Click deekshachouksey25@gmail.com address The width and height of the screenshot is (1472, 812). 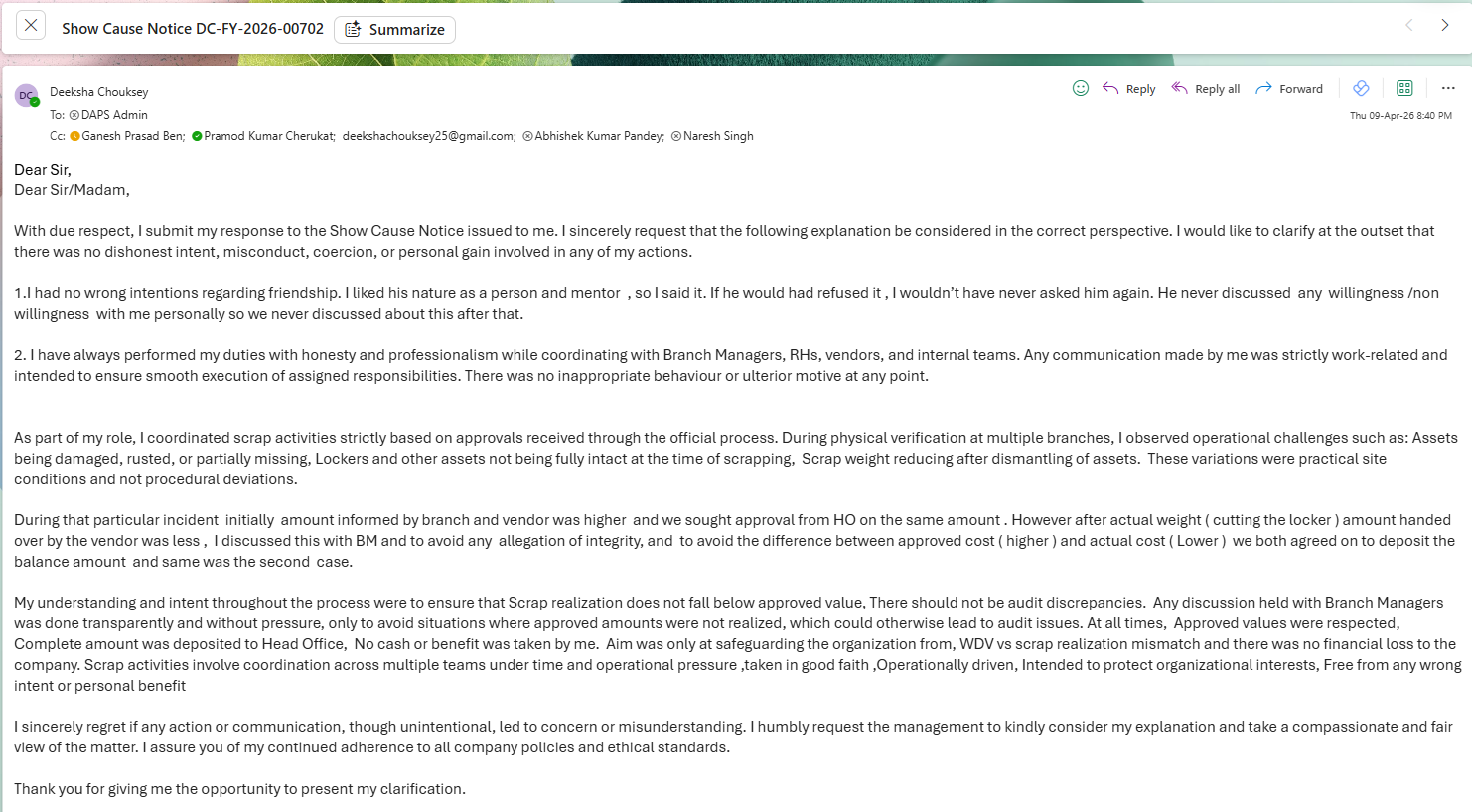click(x=428, y=136)
